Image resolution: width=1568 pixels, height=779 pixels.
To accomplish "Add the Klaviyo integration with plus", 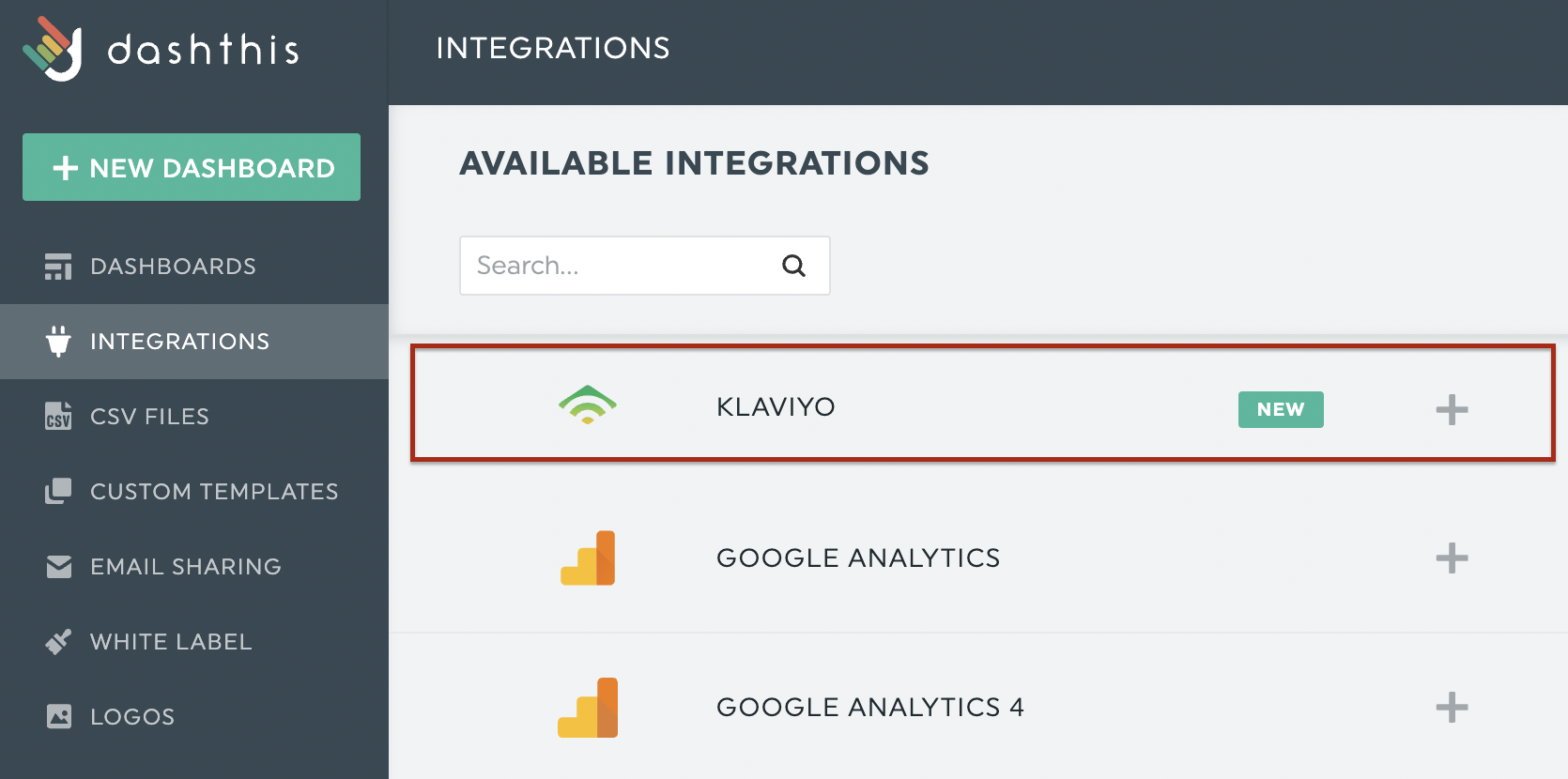I will point(1452,409).
